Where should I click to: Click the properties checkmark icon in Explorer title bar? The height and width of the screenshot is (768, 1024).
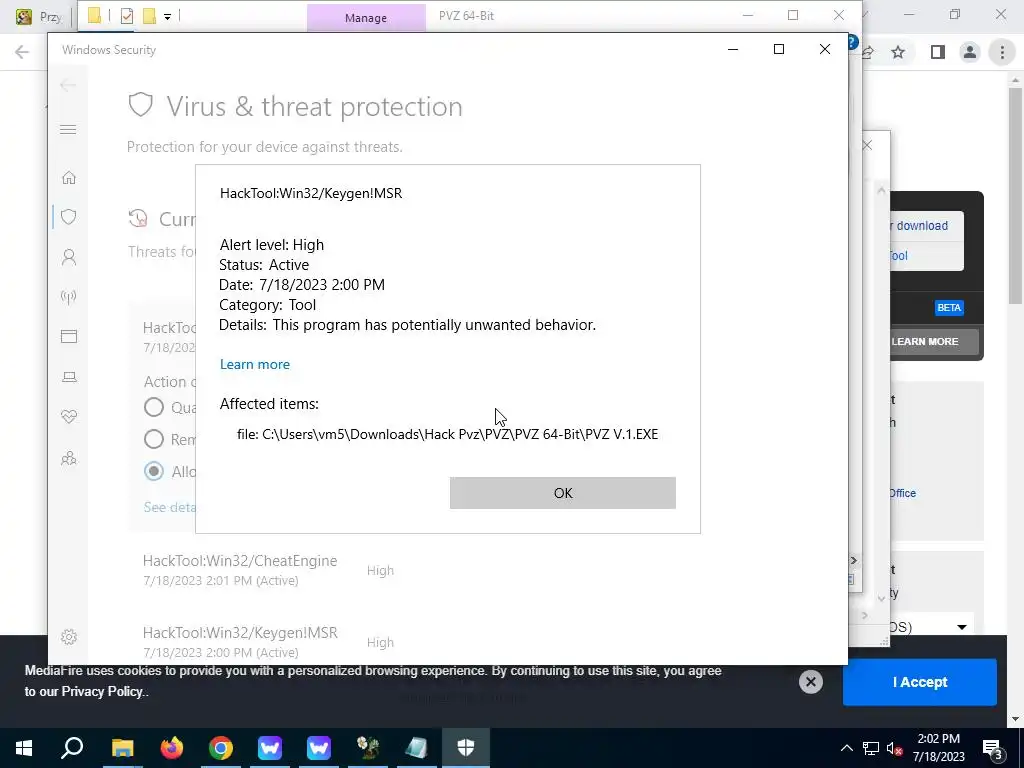[127, 16]
